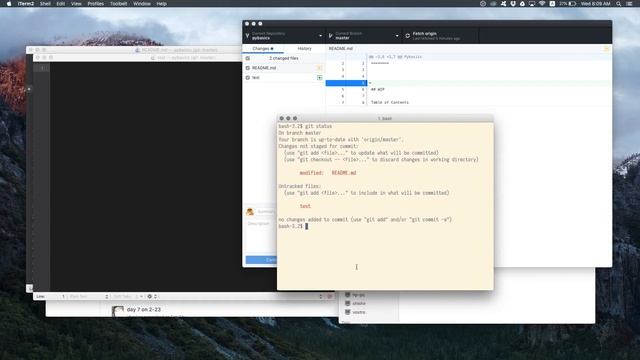Click the modified status icon for README.md

[320, 68]
